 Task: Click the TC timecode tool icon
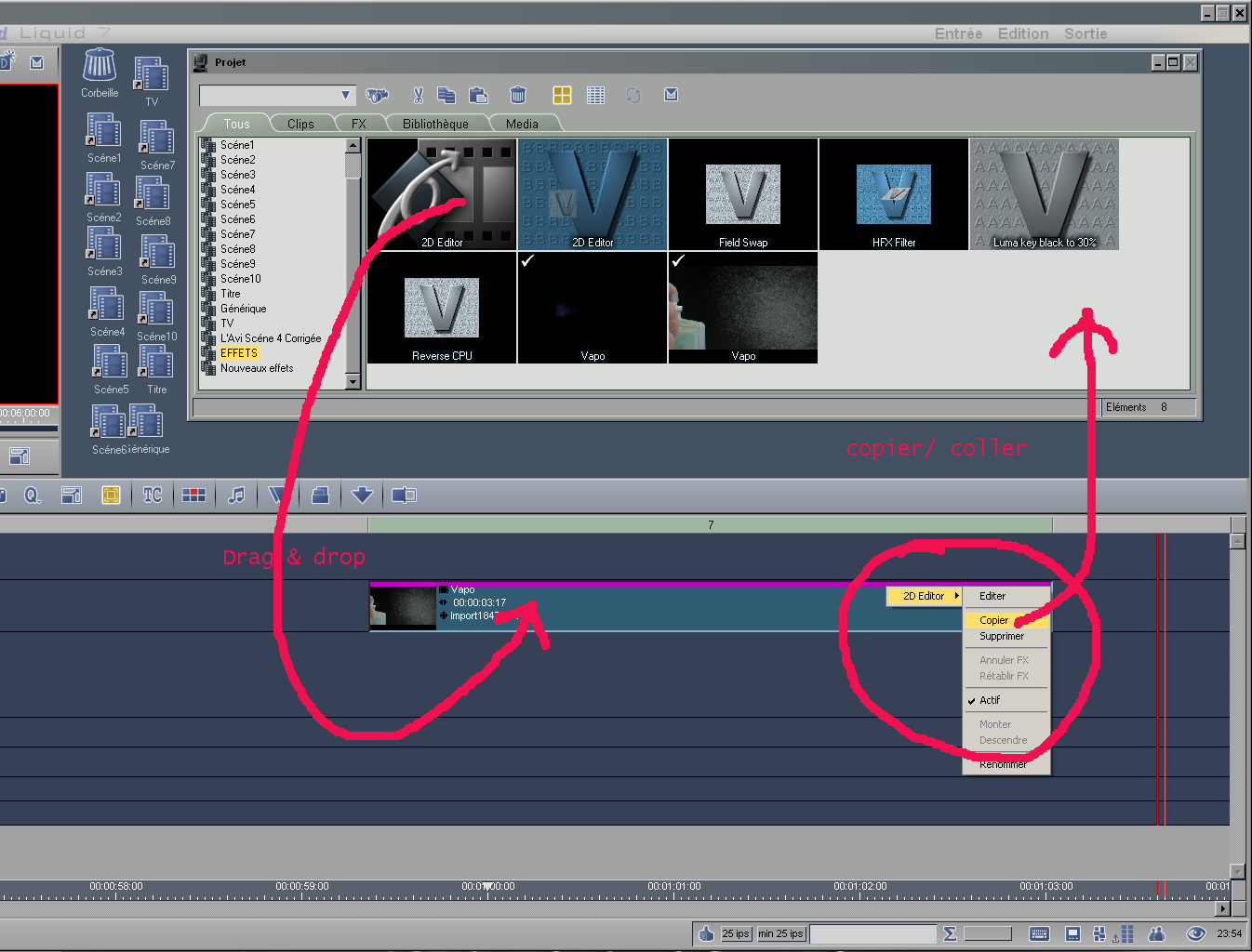tap(153, 496)
